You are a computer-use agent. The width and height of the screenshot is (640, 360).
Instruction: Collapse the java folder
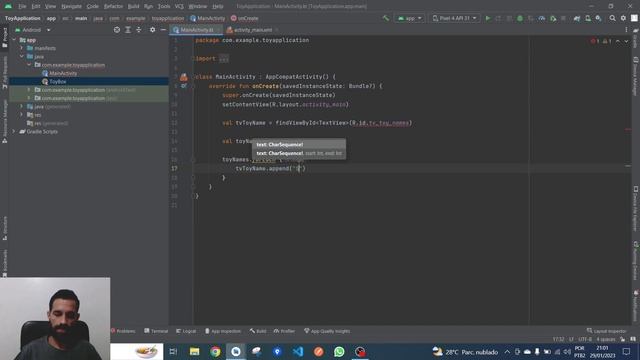pyautogui.click(x=22, y=56)
